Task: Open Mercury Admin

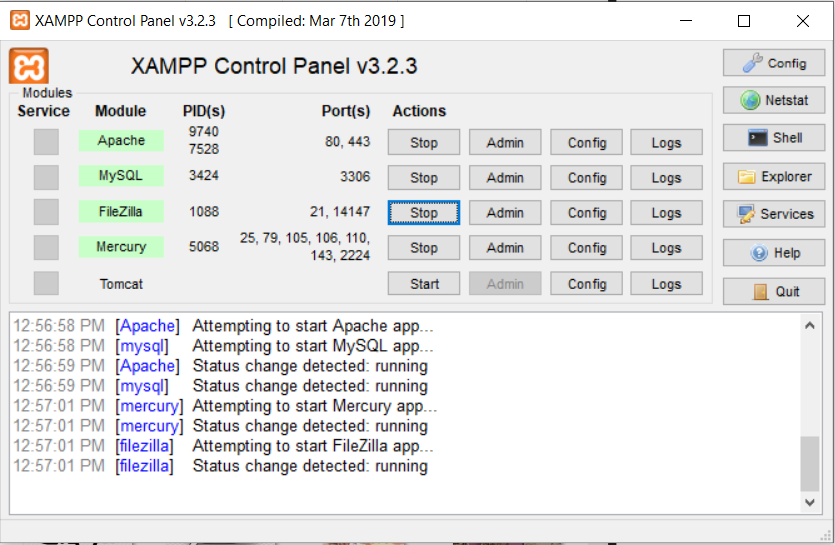Action: pos(505,248)
